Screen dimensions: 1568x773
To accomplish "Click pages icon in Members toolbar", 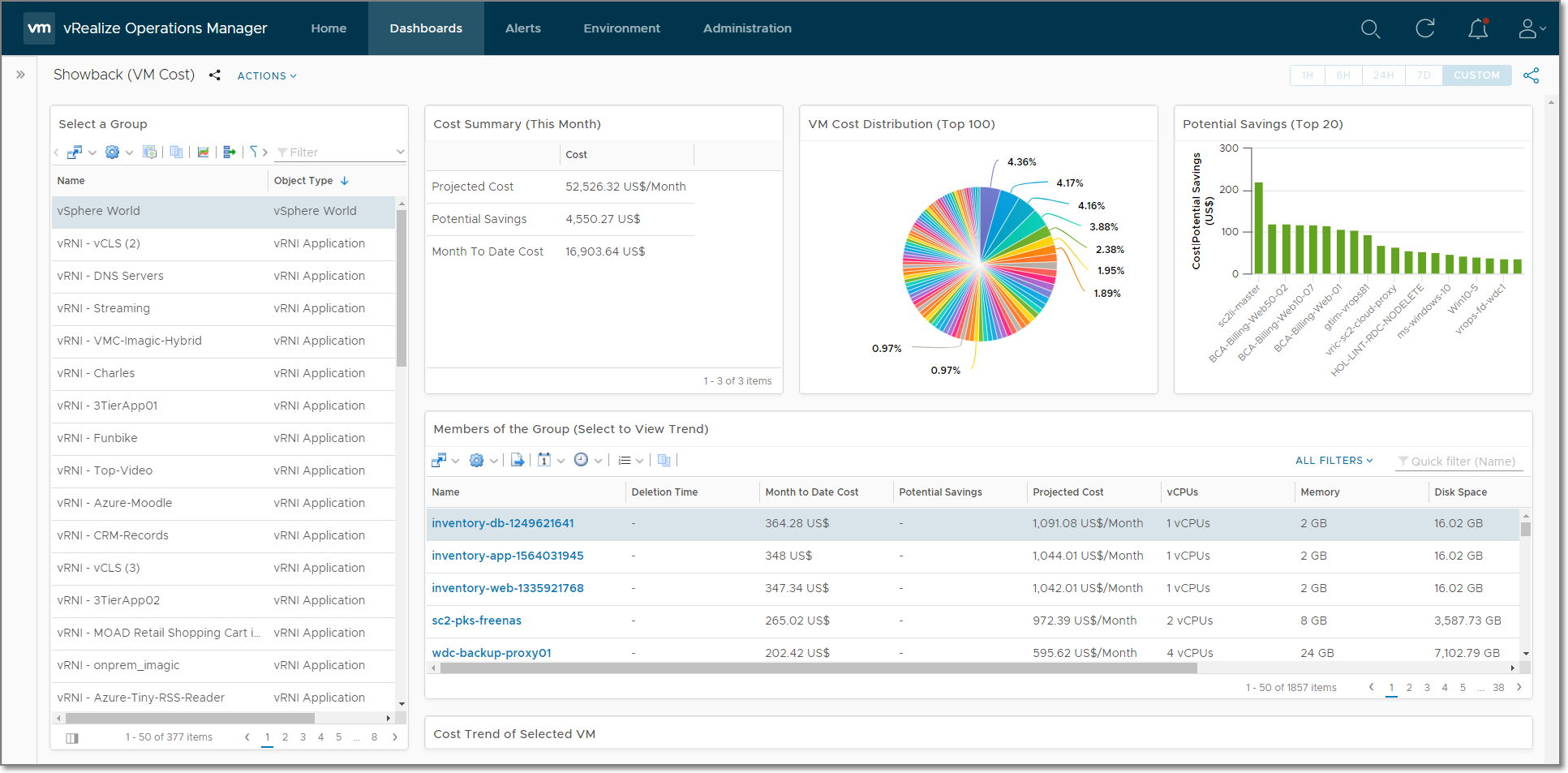I will [664, 460].
